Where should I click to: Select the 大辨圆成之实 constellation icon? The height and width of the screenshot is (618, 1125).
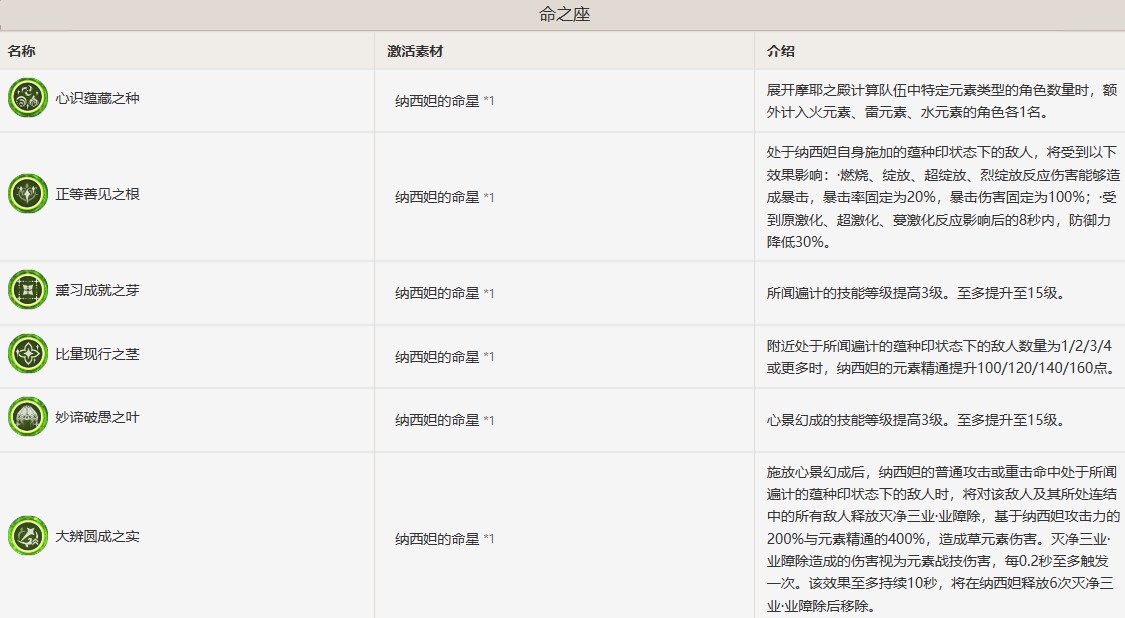28,536
